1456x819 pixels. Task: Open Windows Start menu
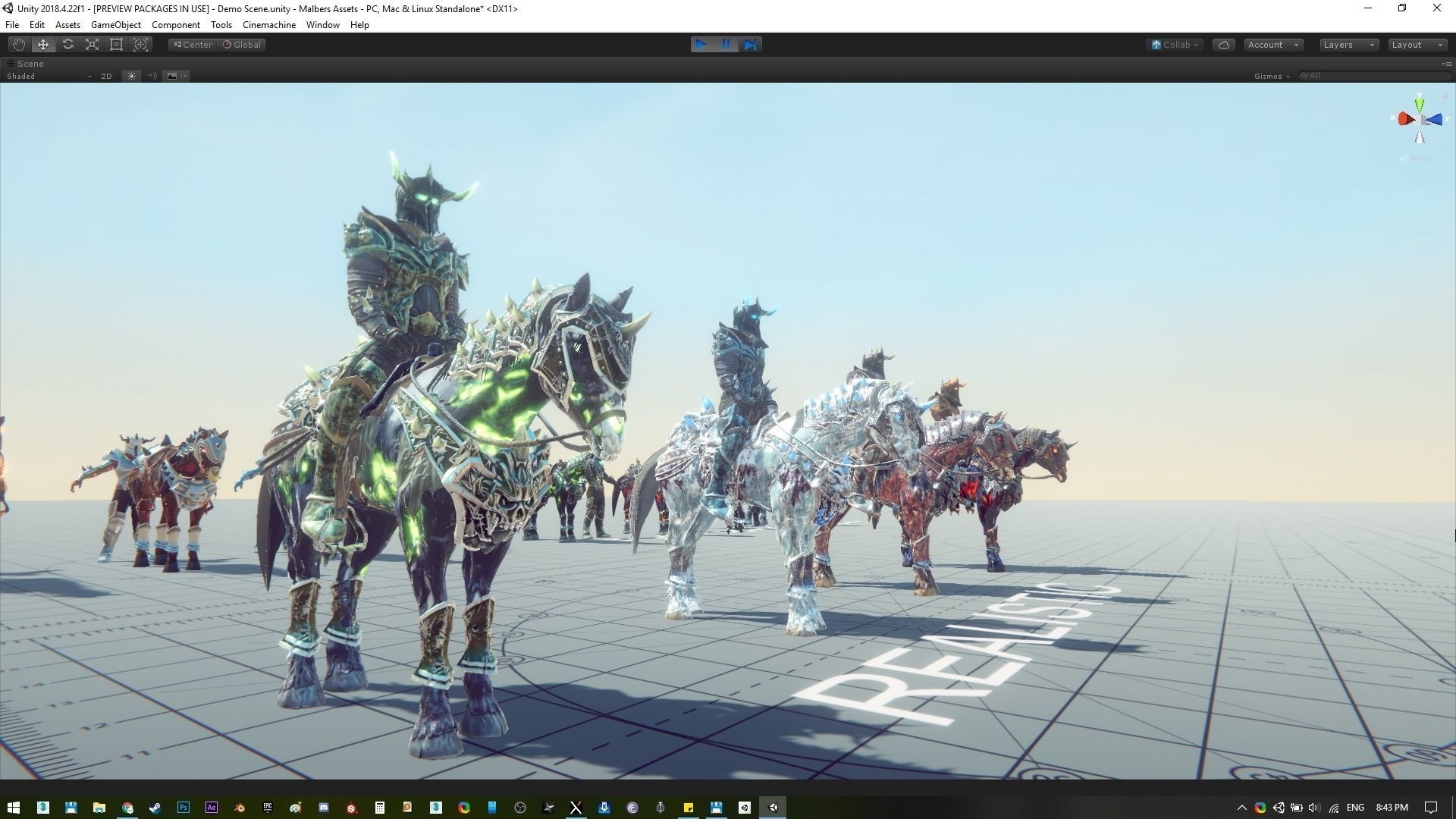click(14, 808)
